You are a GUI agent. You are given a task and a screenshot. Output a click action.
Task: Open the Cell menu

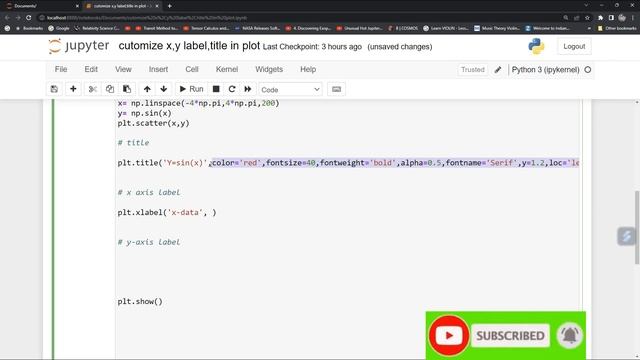click(192, 69)
